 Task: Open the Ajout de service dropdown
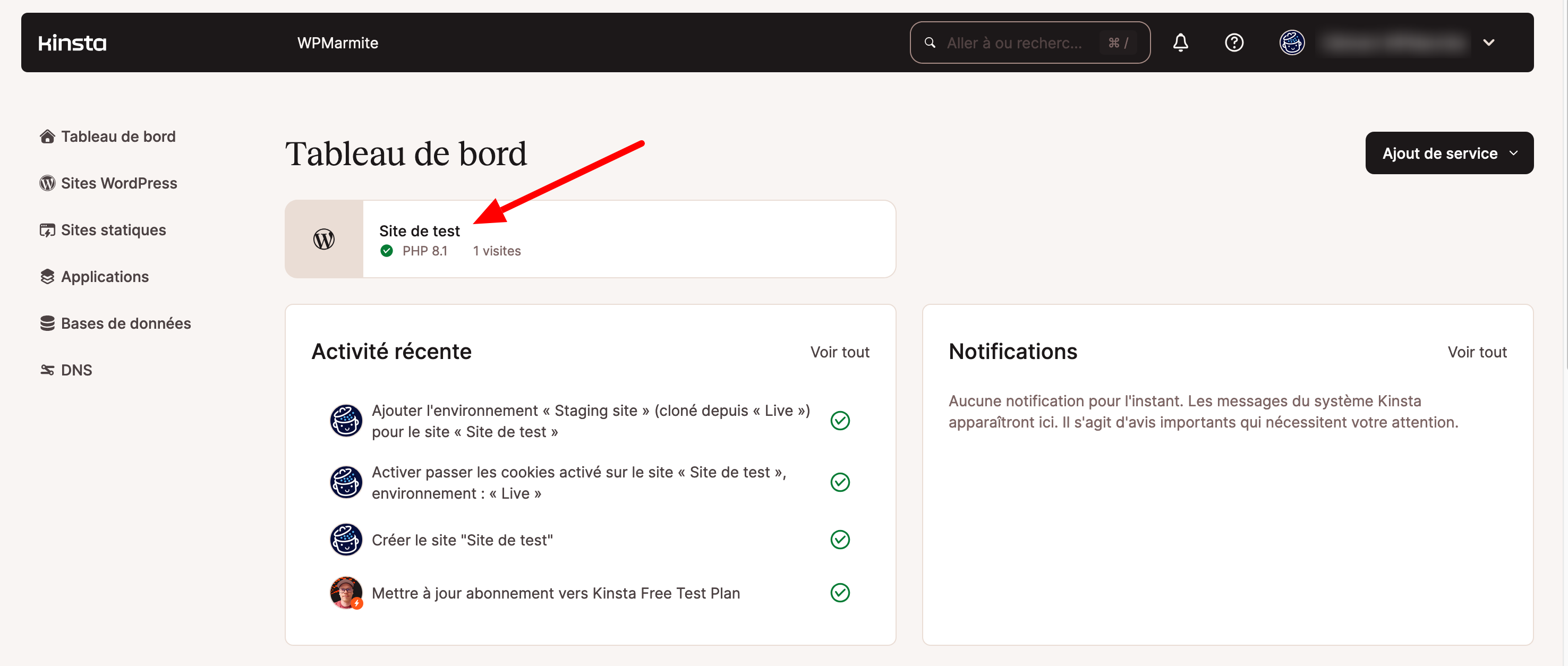[x=1450, y=153]
